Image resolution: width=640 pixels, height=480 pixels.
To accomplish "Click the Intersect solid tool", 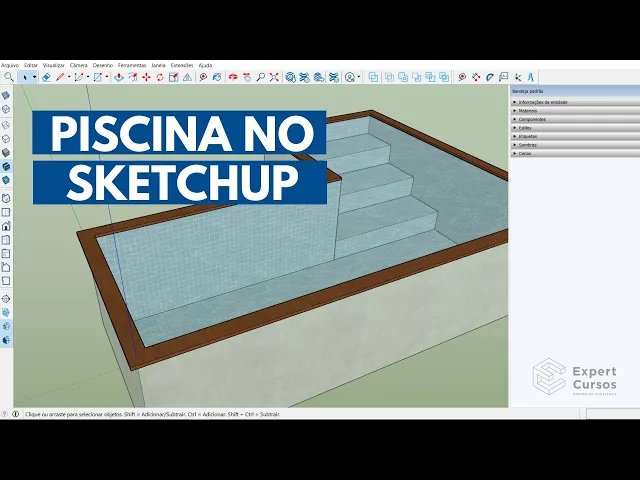I will (x=389, y=77).
